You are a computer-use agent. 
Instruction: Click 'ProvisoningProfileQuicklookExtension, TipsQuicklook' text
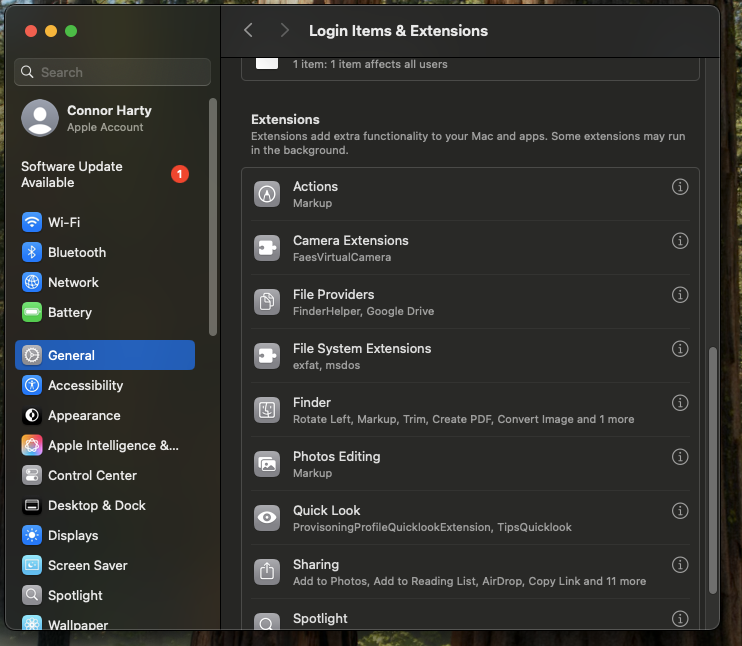pyautogui.click(x=432, y=527)
